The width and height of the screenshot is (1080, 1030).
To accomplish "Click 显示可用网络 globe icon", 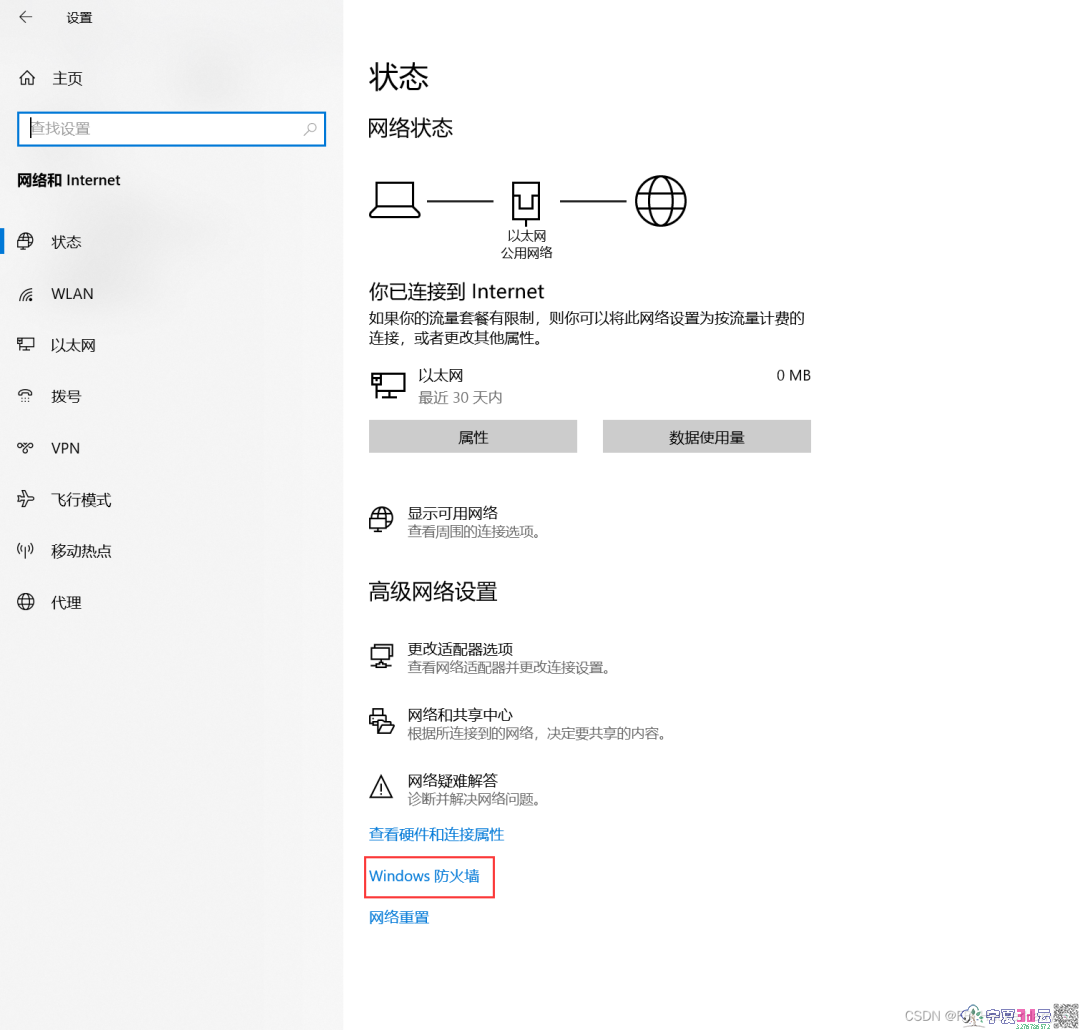I will pos(381,519).
